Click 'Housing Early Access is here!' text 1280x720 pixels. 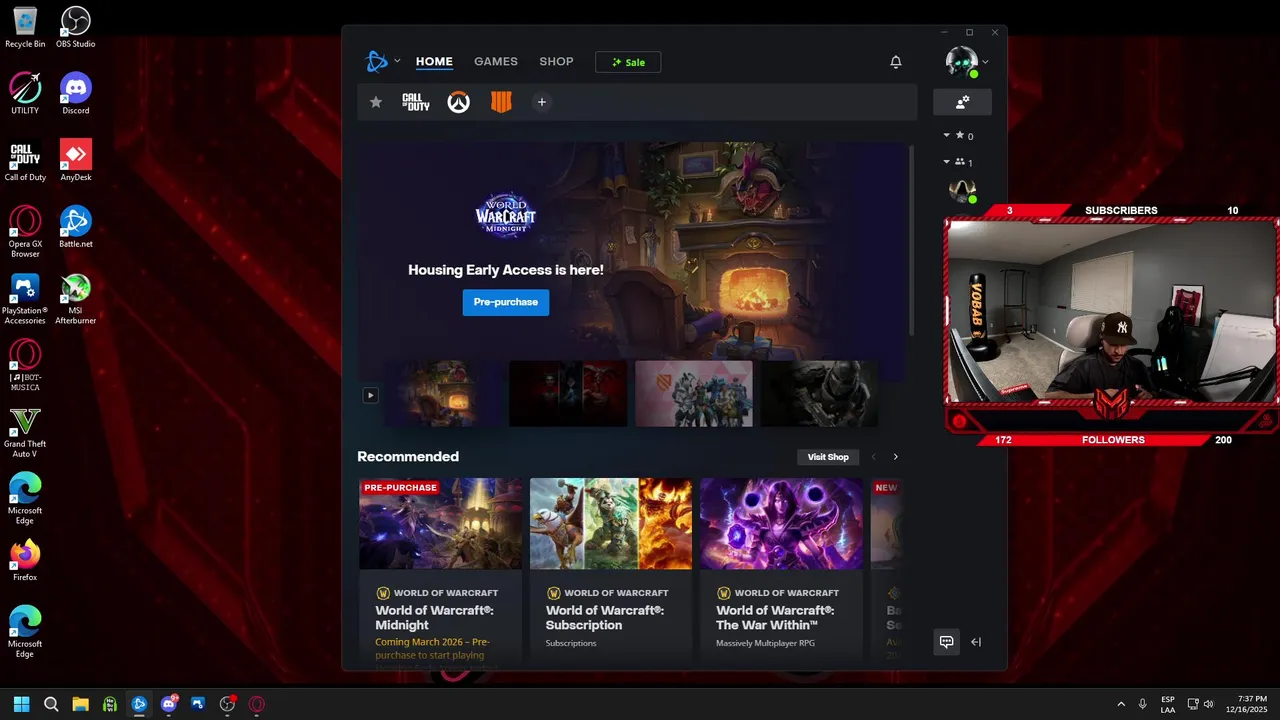506,270
